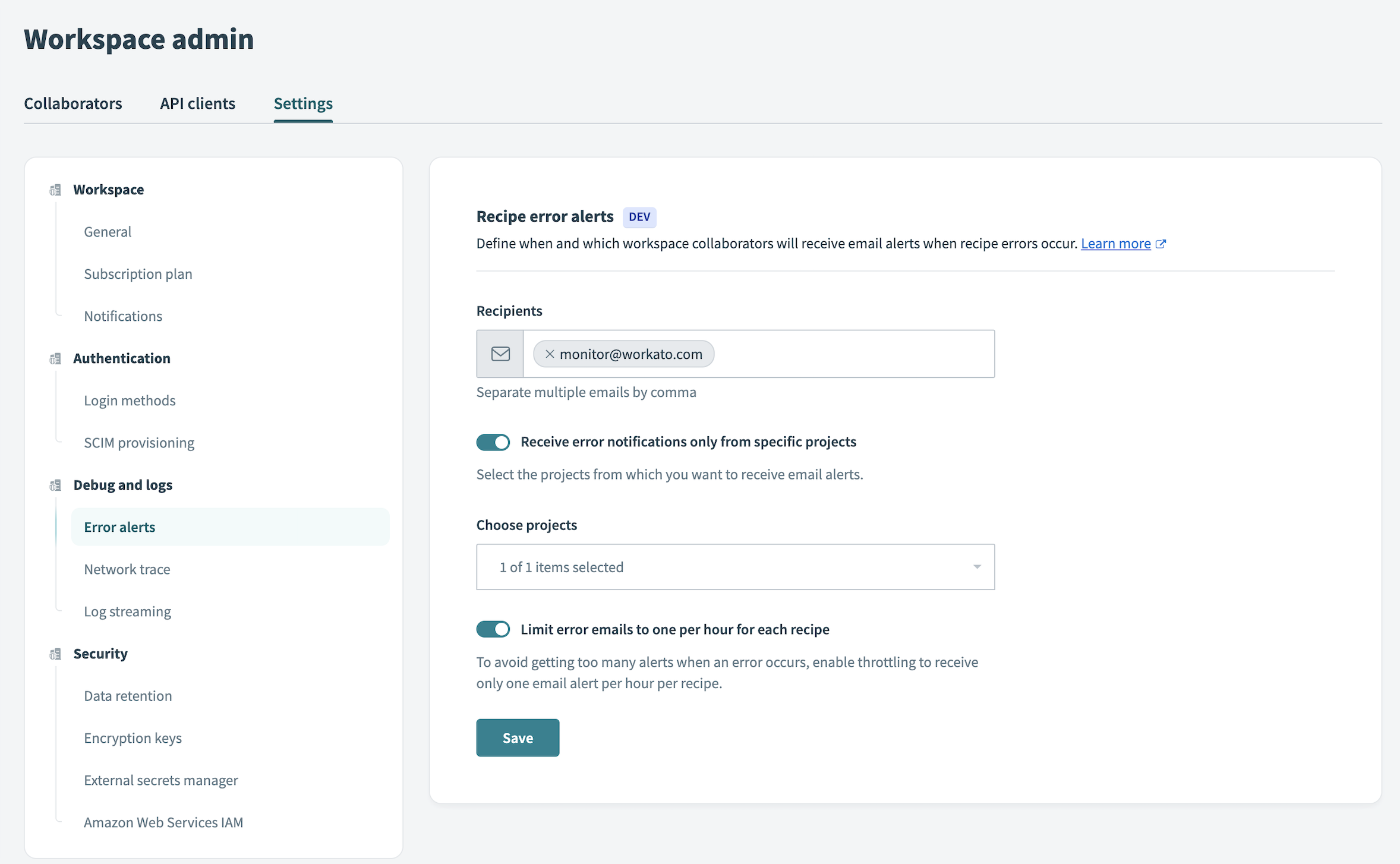Open the Learn more documentation link

pyautogui.click(x=1116, y=243)
